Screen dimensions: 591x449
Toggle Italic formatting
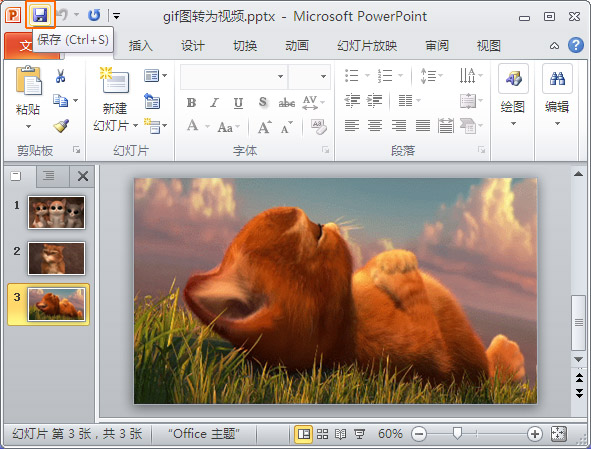(214, 102)
